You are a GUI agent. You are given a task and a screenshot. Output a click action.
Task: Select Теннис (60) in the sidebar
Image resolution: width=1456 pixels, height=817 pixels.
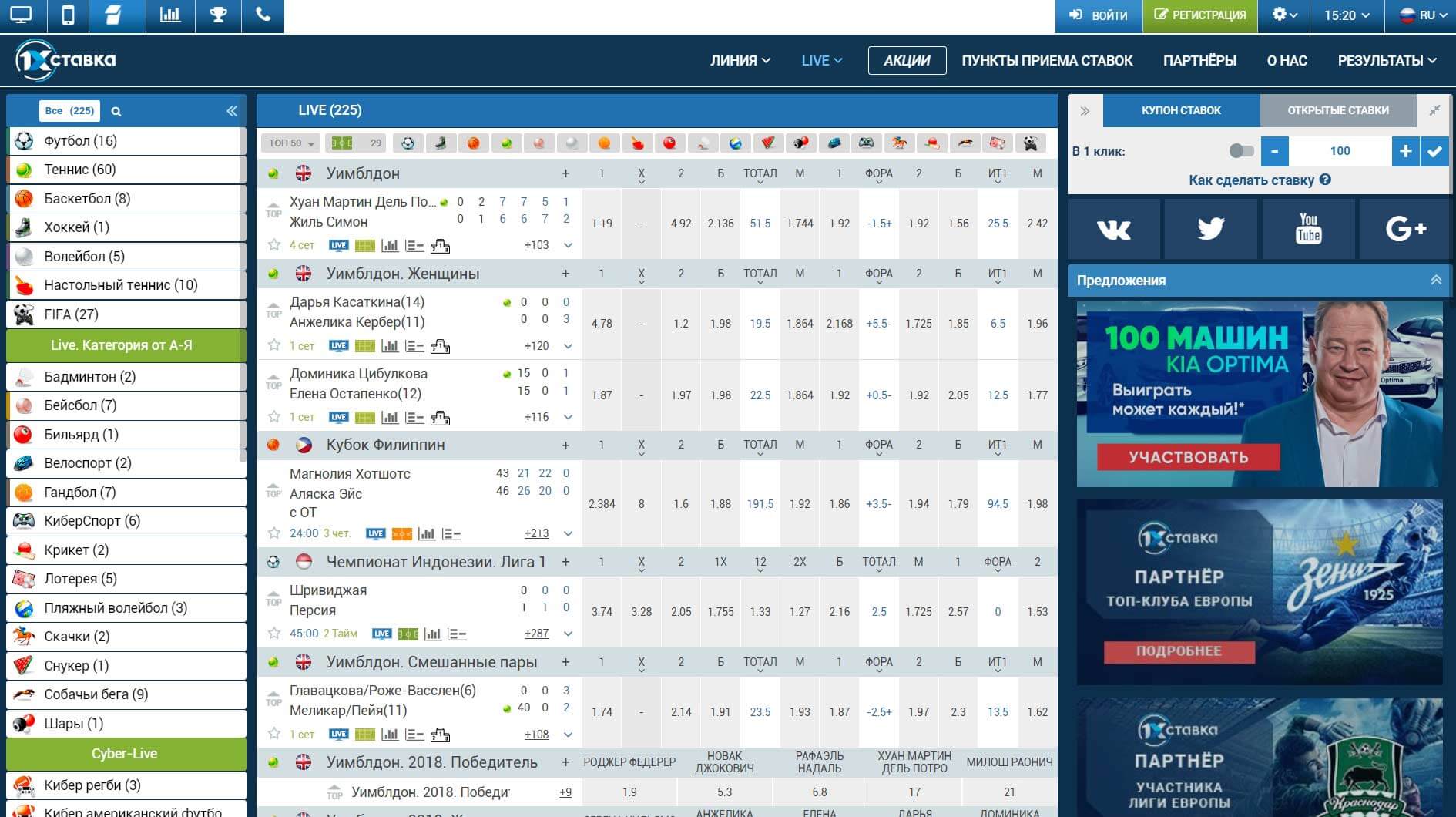(x=126, y=170)
